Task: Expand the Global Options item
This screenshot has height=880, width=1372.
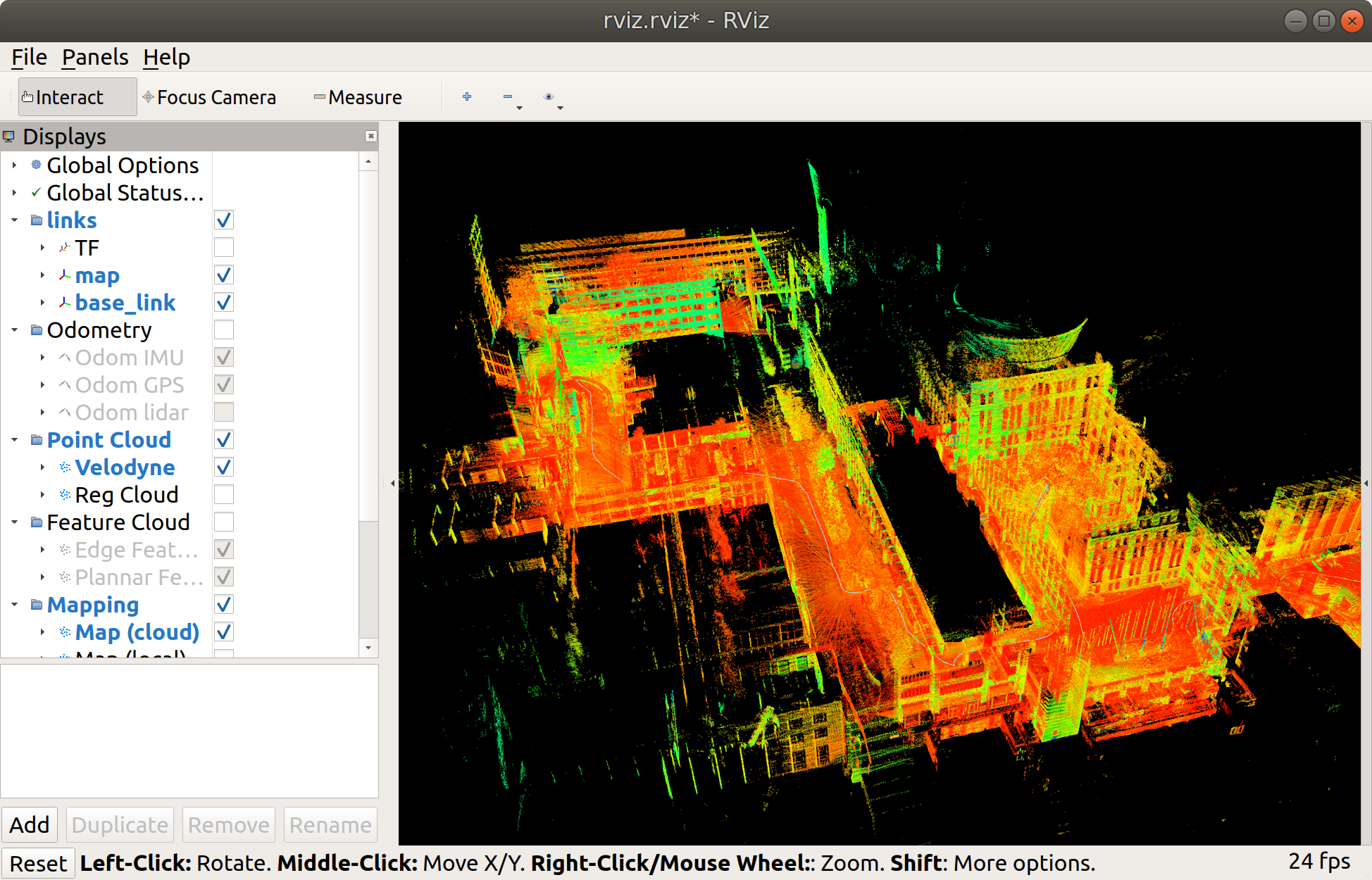Action: (x=15, y=165)
